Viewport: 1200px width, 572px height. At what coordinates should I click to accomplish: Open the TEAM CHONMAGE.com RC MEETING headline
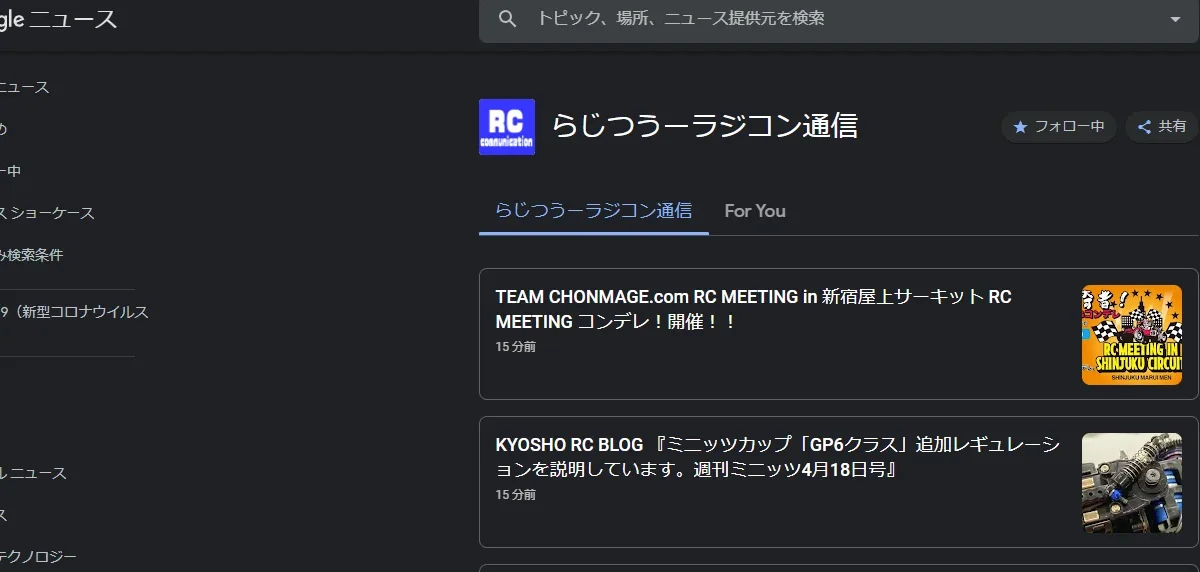click(753, 309)
